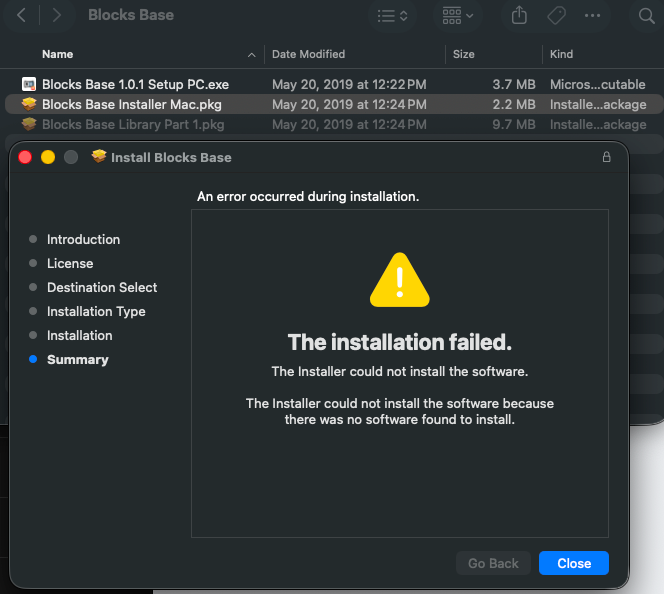Click 'Micros...cutable' kind cell

coord(598,84)
